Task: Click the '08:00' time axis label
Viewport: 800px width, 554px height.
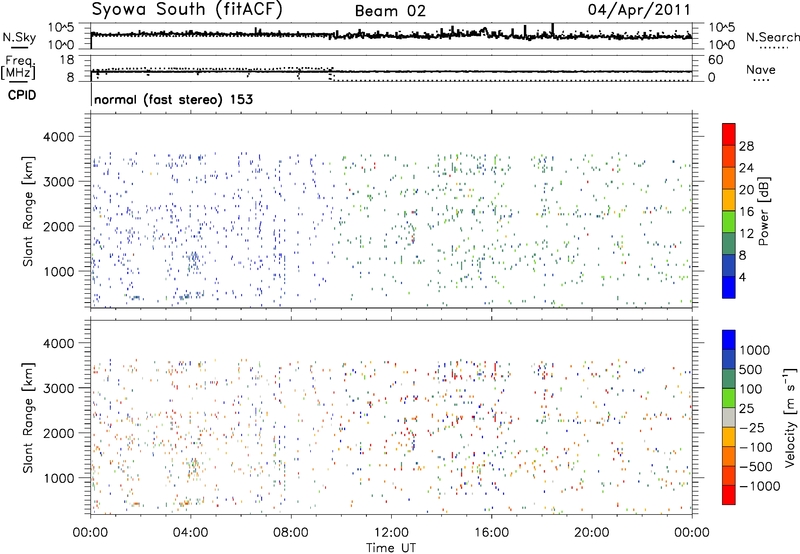Action: [x=291, y=533]
